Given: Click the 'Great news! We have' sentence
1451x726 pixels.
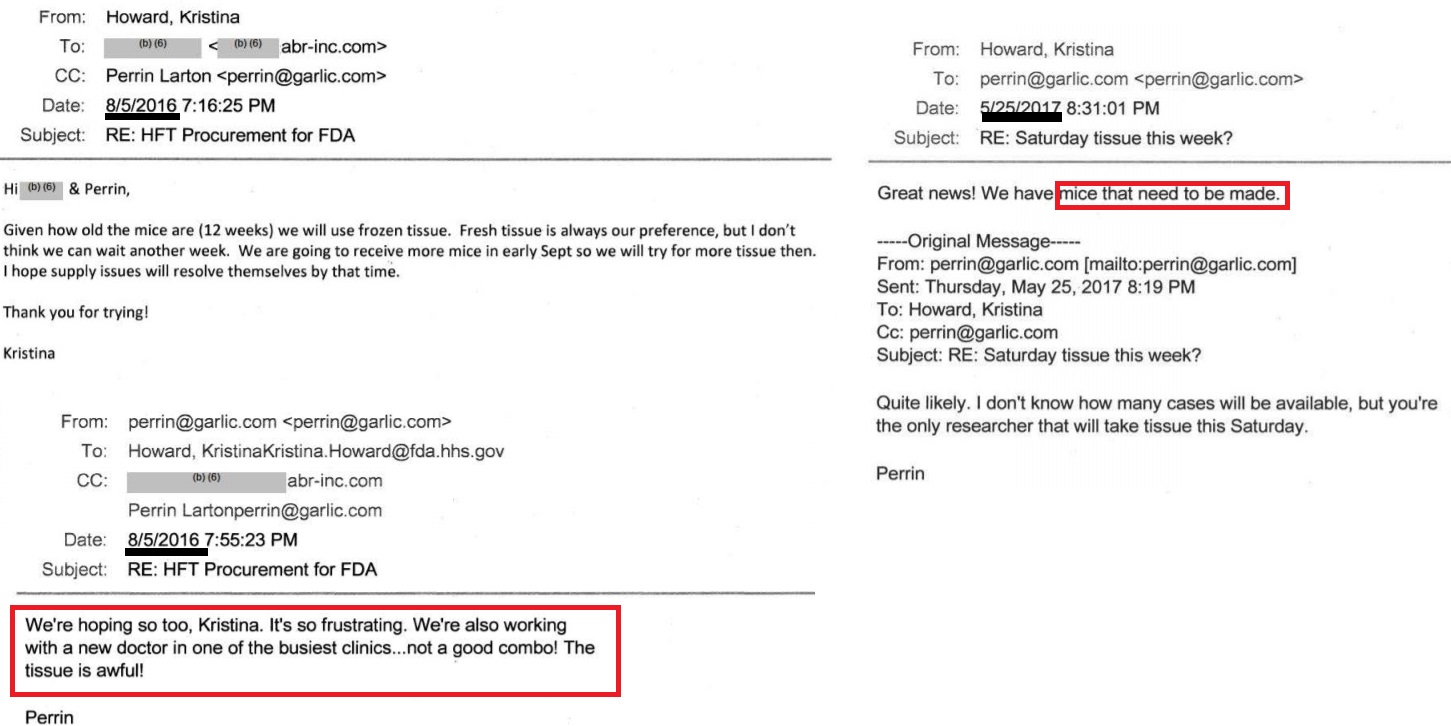Looking at the screenshot, I should pyautogui.click(x=1080, y=194).
